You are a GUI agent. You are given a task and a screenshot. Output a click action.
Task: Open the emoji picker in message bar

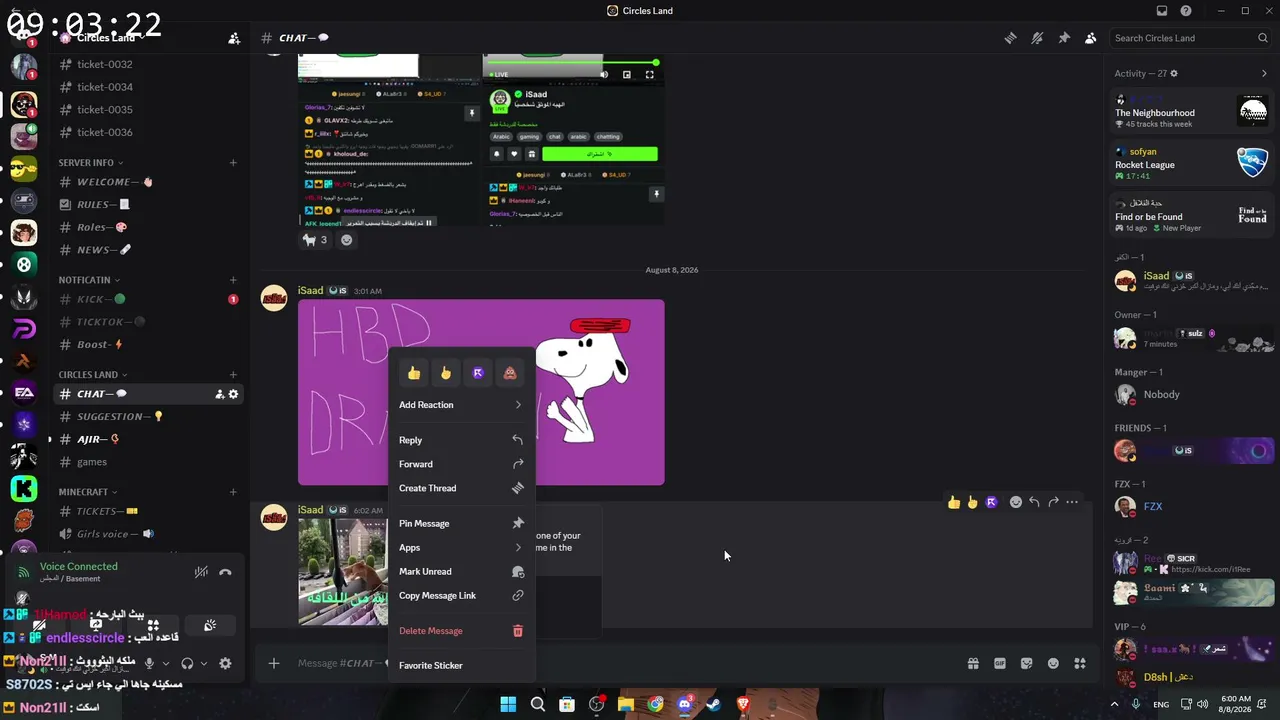[1053, 663]
